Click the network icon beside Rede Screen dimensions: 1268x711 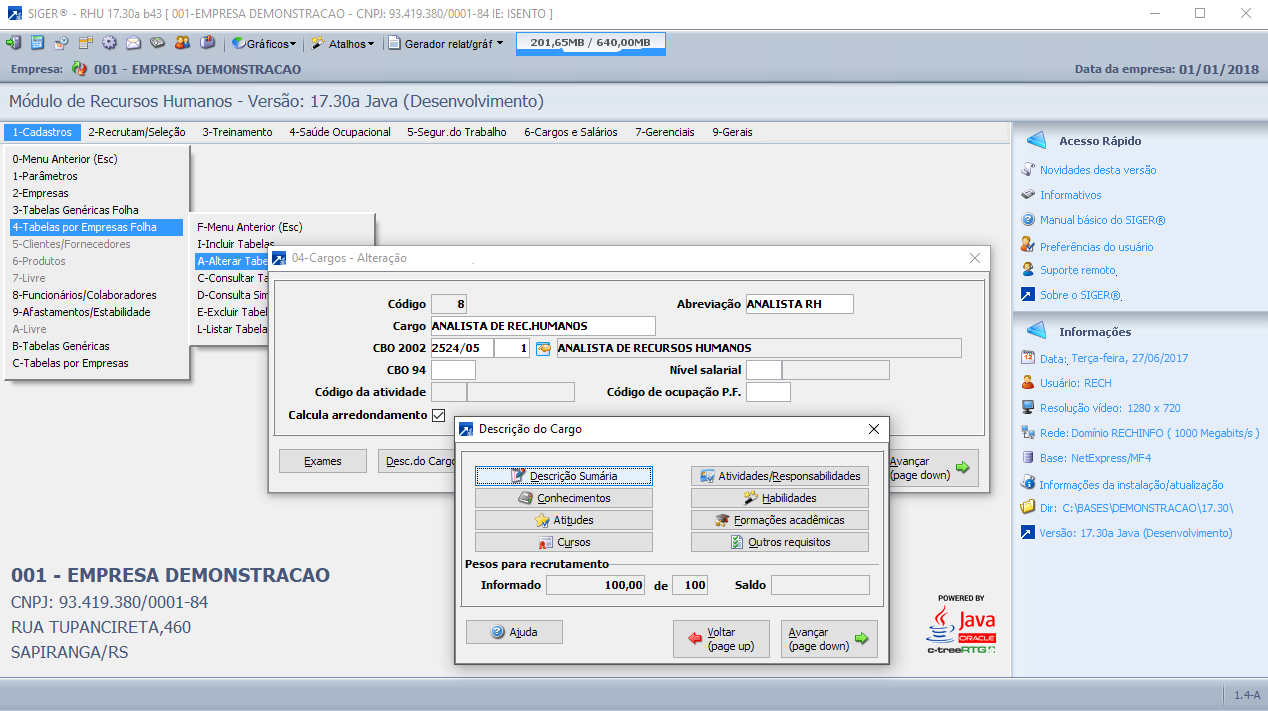click(1027, 433)
